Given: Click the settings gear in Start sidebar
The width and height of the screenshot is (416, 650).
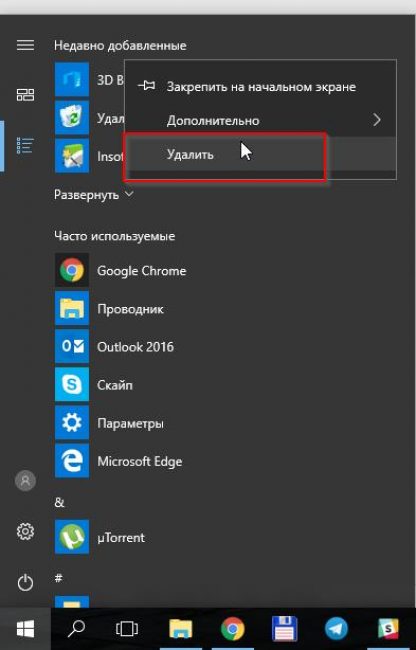Looking at the screenshot, I should pyautogui.click(x=25, y=531).
